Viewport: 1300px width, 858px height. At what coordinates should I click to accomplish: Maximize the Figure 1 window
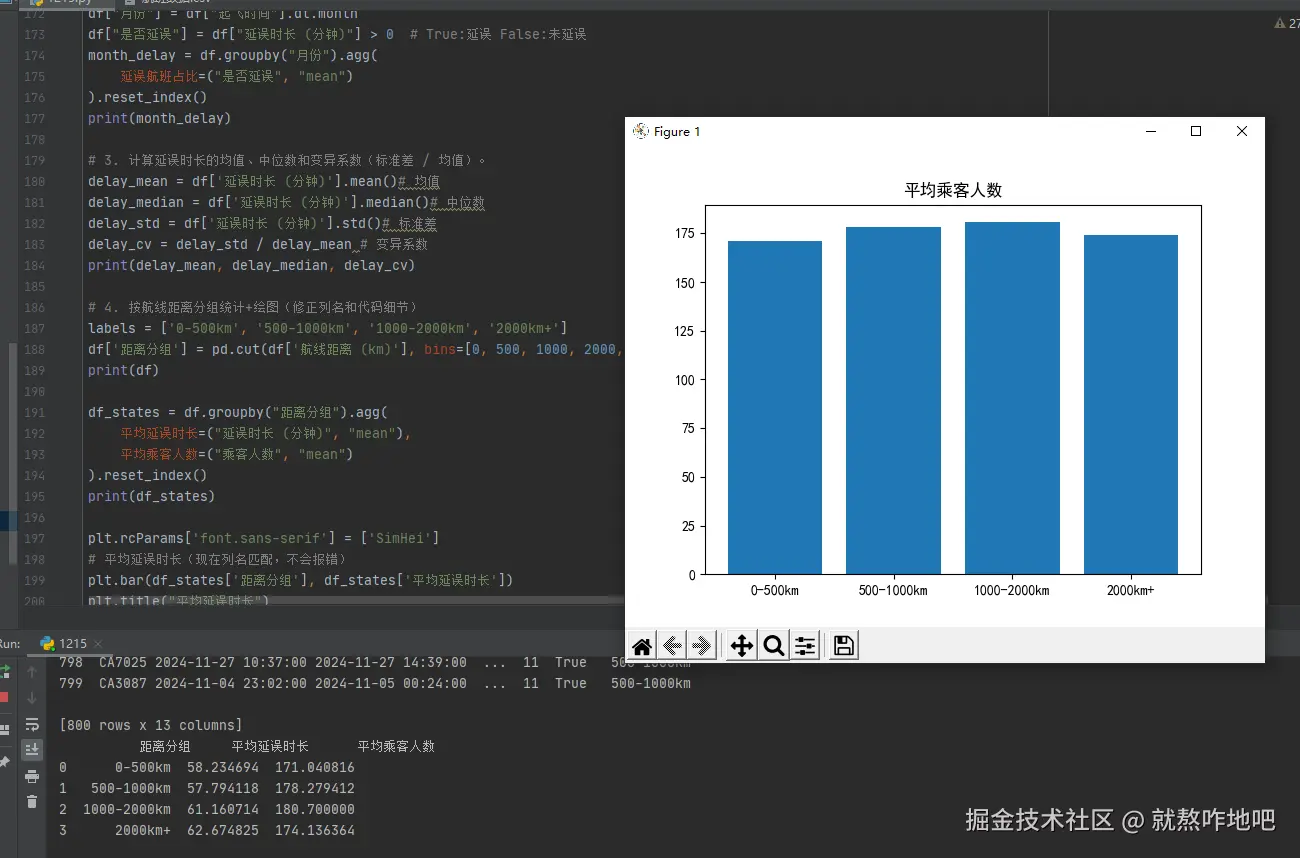click(x=1196, y=131)
